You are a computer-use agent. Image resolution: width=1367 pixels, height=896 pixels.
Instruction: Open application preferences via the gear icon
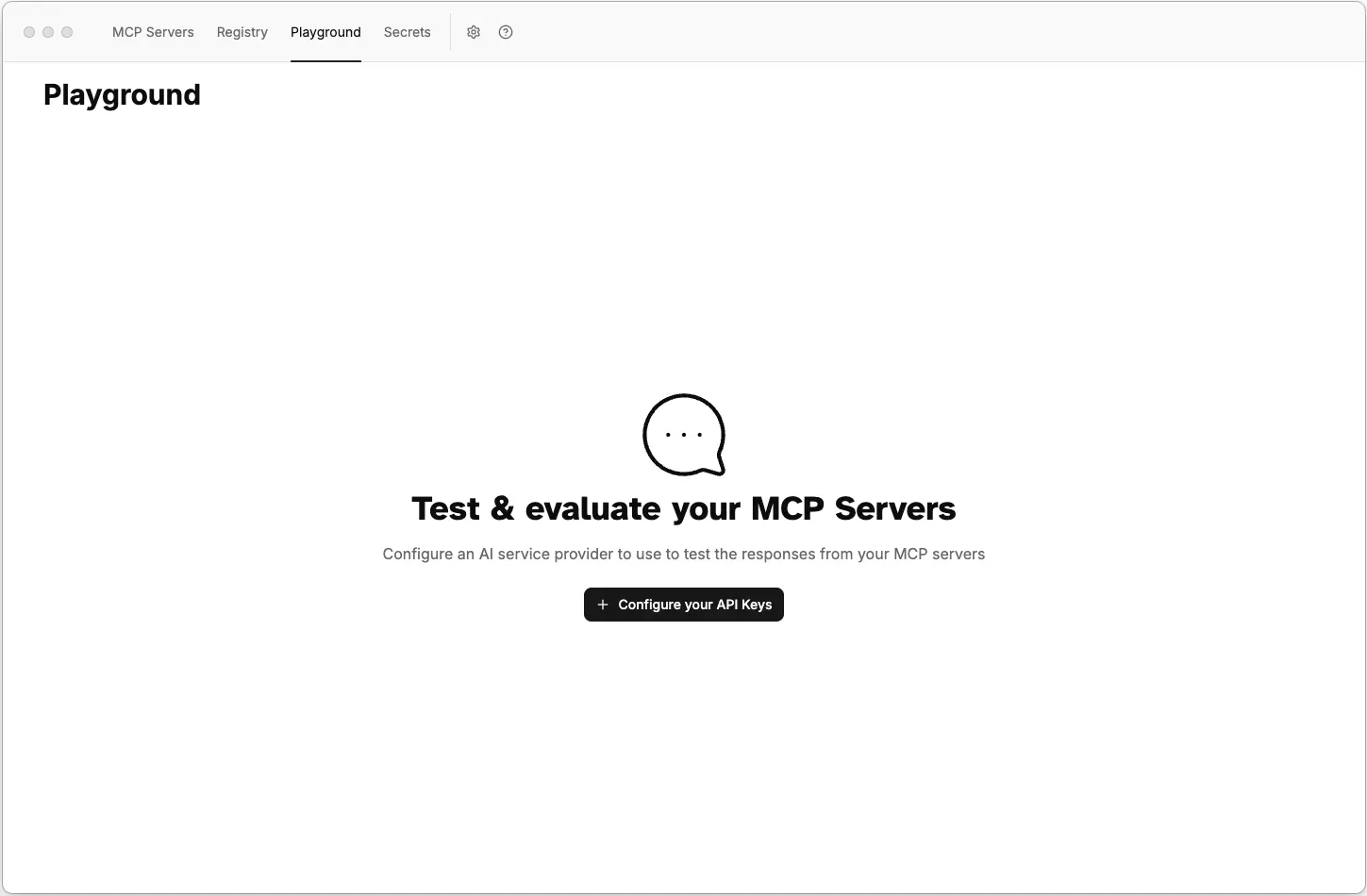coord(474,31)
